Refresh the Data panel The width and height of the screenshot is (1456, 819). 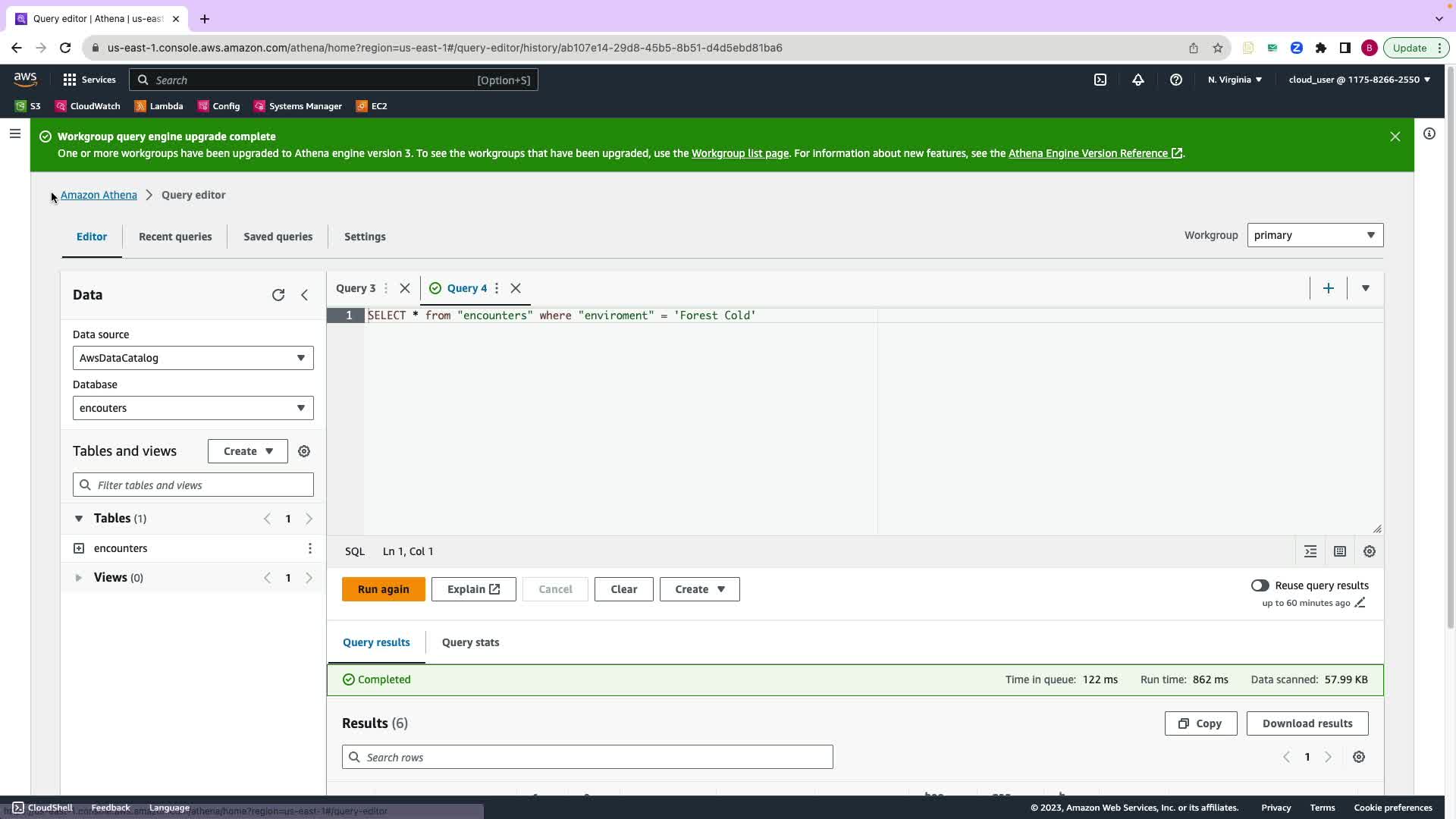[x=278, y=295]
